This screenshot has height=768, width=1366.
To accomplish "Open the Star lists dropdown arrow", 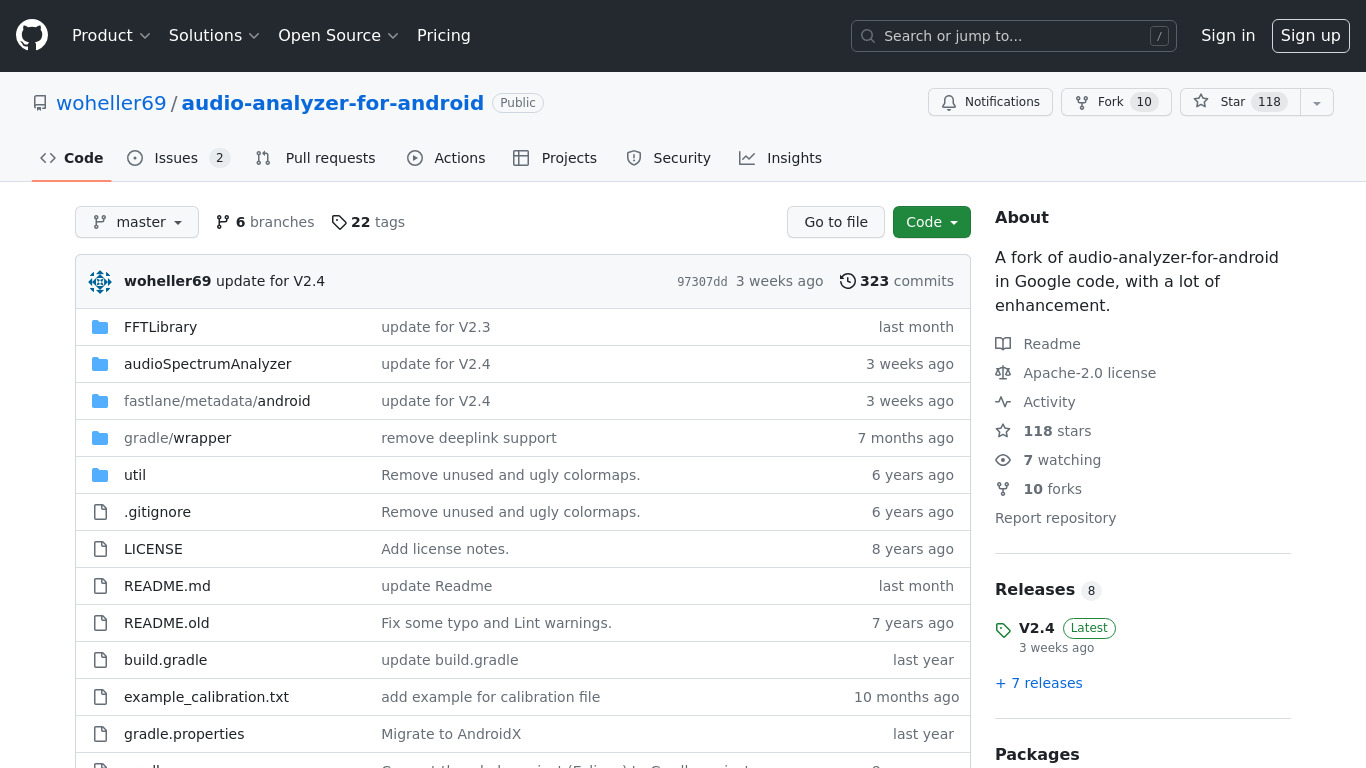I will (1317, 102).
